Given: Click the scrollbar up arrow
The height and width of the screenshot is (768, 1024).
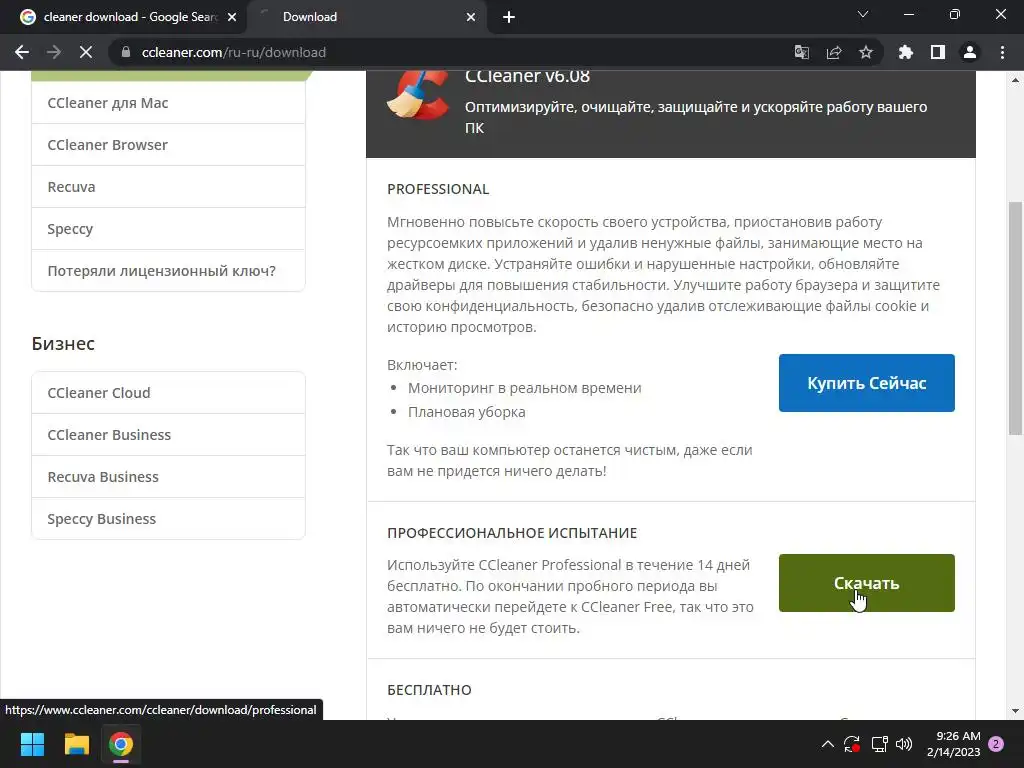Looking at the screenshot, I should [1015, 80].
